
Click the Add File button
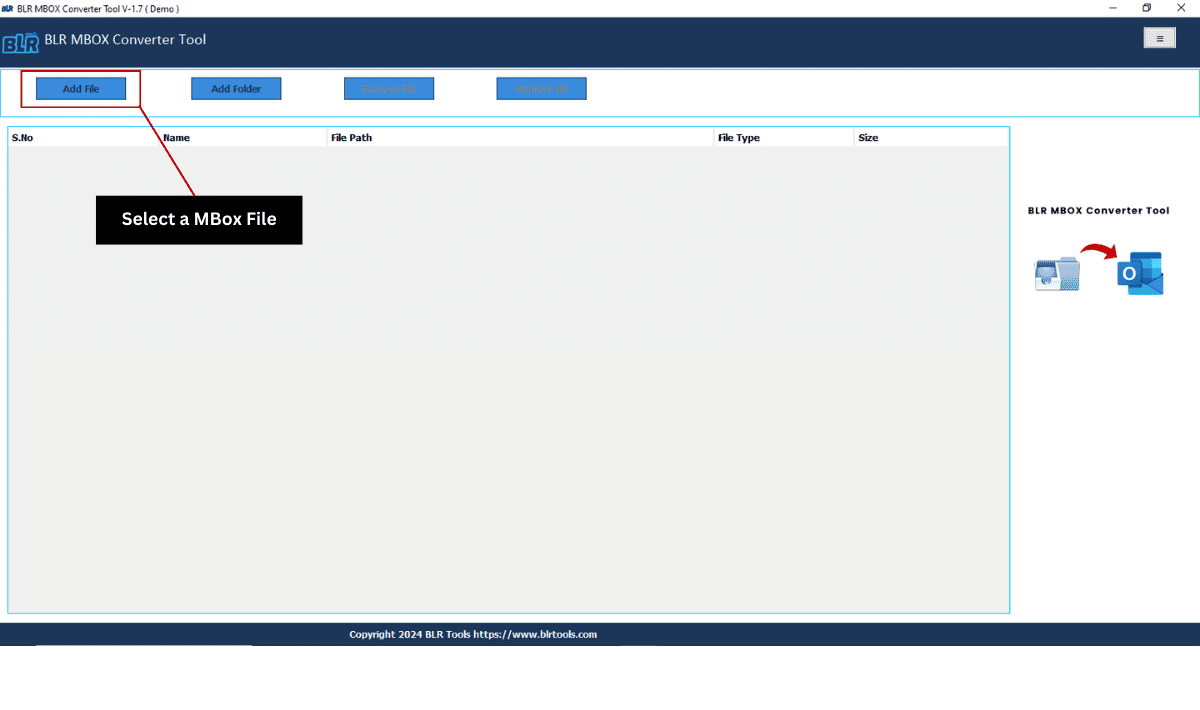coord(81,89)
